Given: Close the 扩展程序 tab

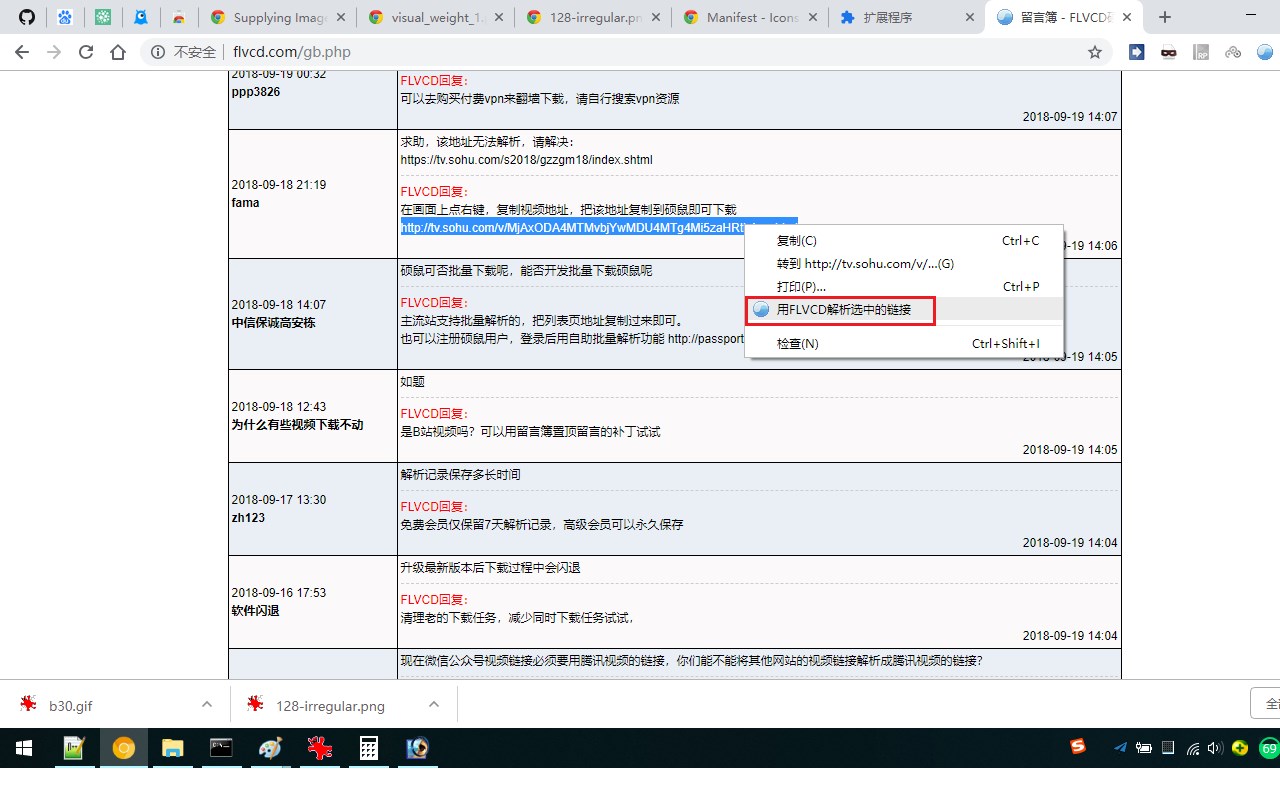Looking at the screenshot, I should (968, 17).
